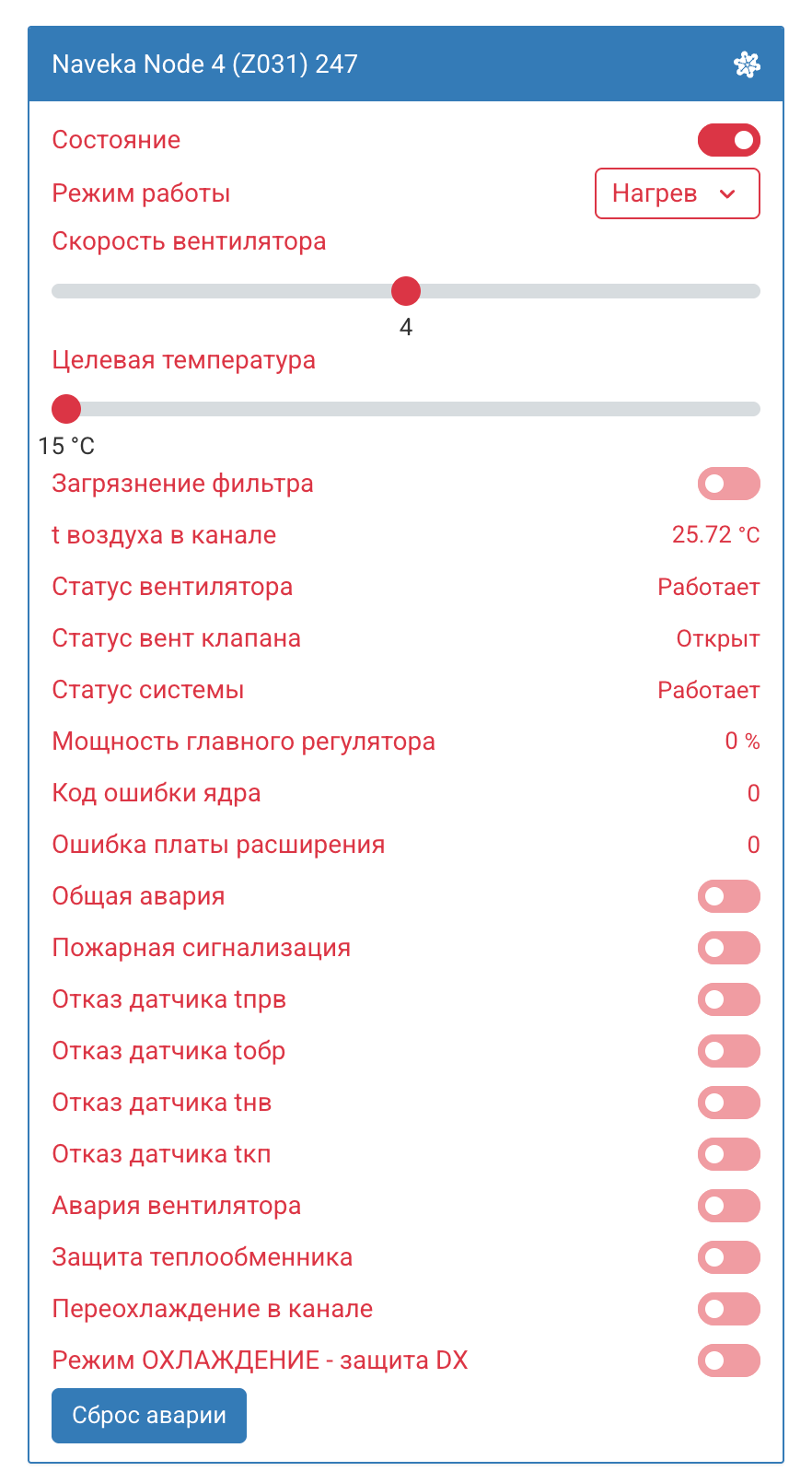Click the Скорость вентилятора slider handle
The height and width of the screenshot is (1483, 812).
point(406,291)
